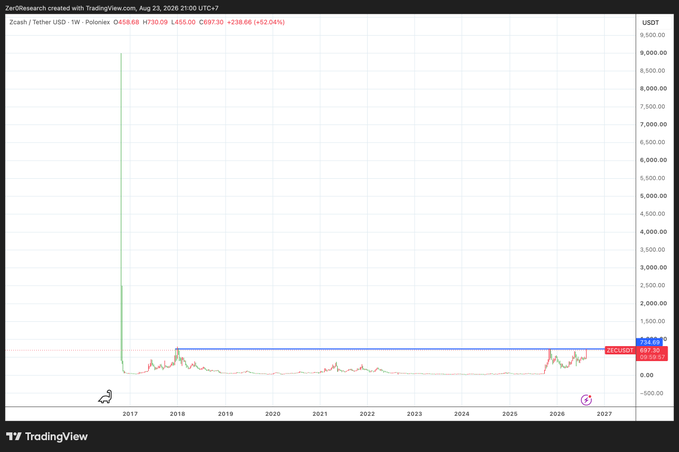This screenshot has height=452, width=679.
Task: Click the 9,500.00 price axis label
Action: (x=652, y=35)
